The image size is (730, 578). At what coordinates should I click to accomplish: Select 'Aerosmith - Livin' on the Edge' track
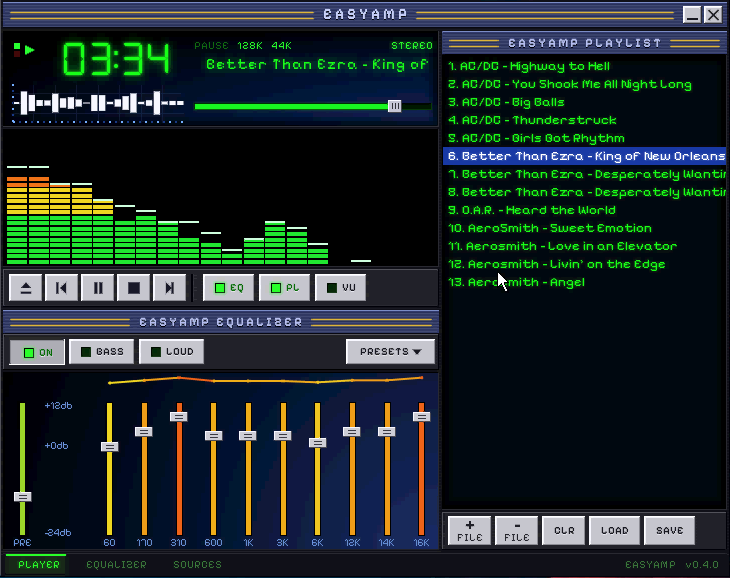point(584,264)
